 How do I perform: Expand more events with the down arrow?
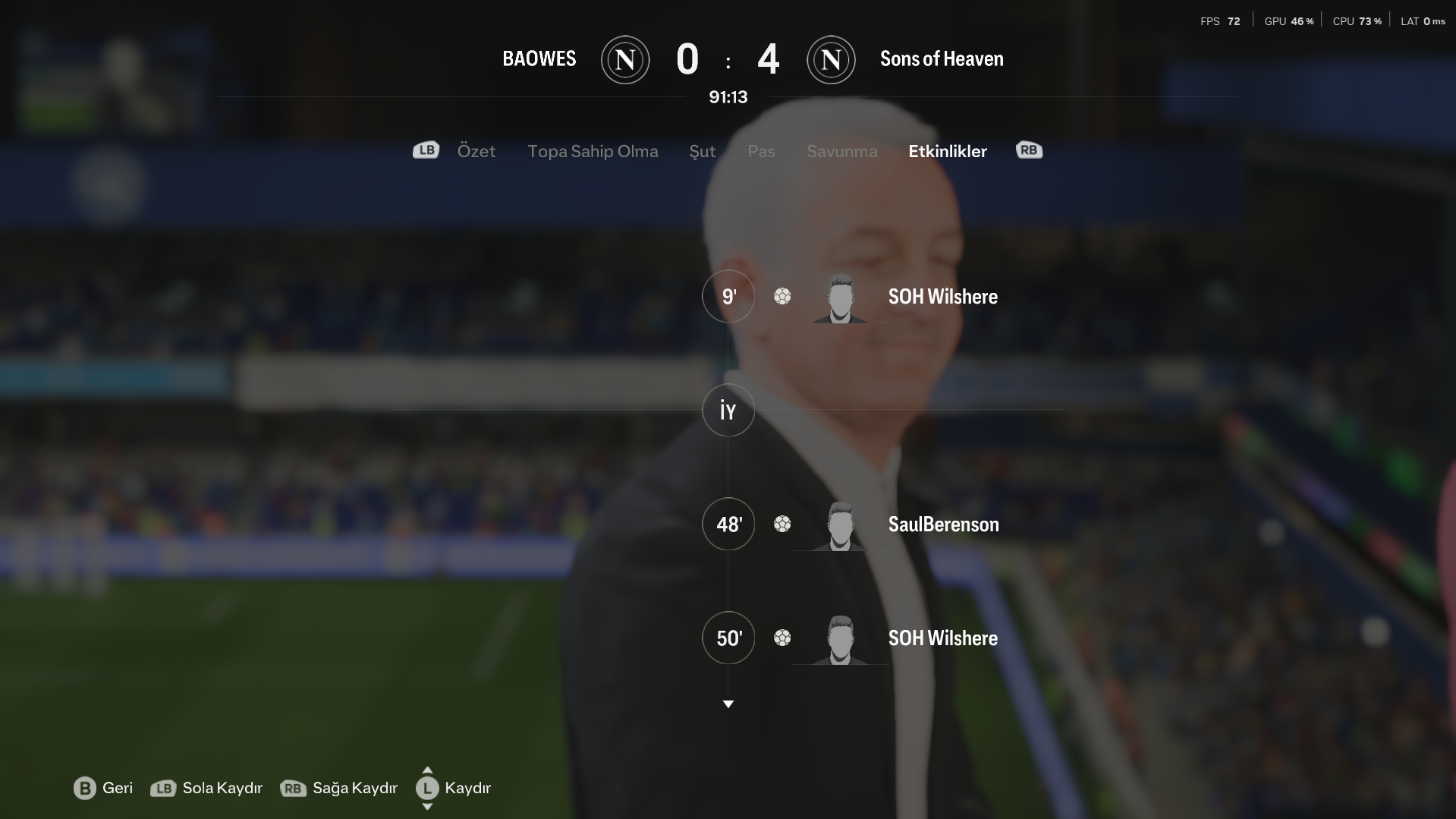click(728, 704)
